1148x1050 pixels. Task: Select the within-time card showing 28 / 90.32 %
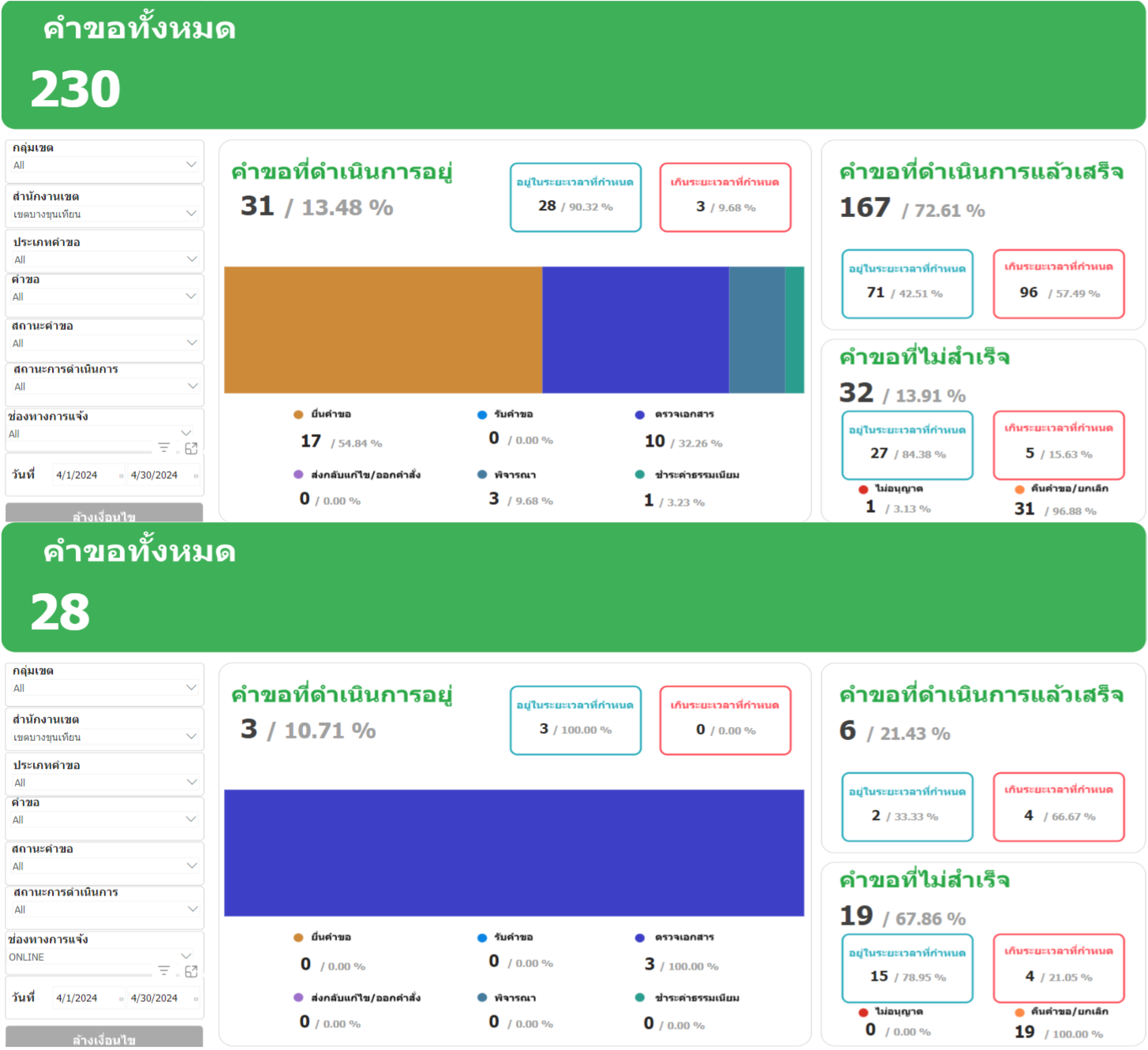pyautogui.click(x=576, y=197)
